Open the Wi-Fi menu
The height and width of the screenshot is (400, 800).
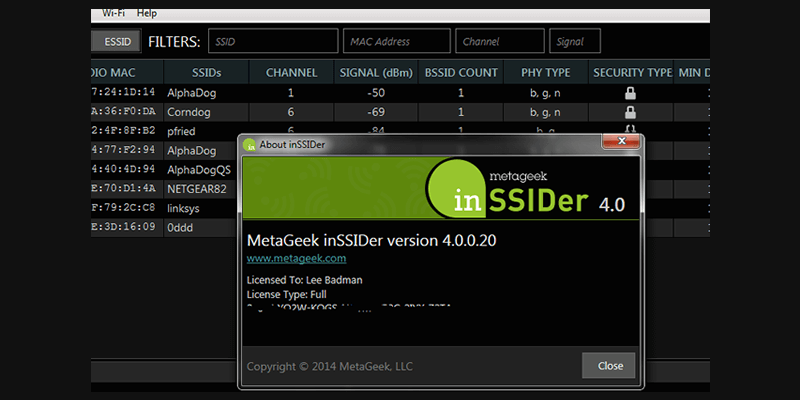(115, 13)
